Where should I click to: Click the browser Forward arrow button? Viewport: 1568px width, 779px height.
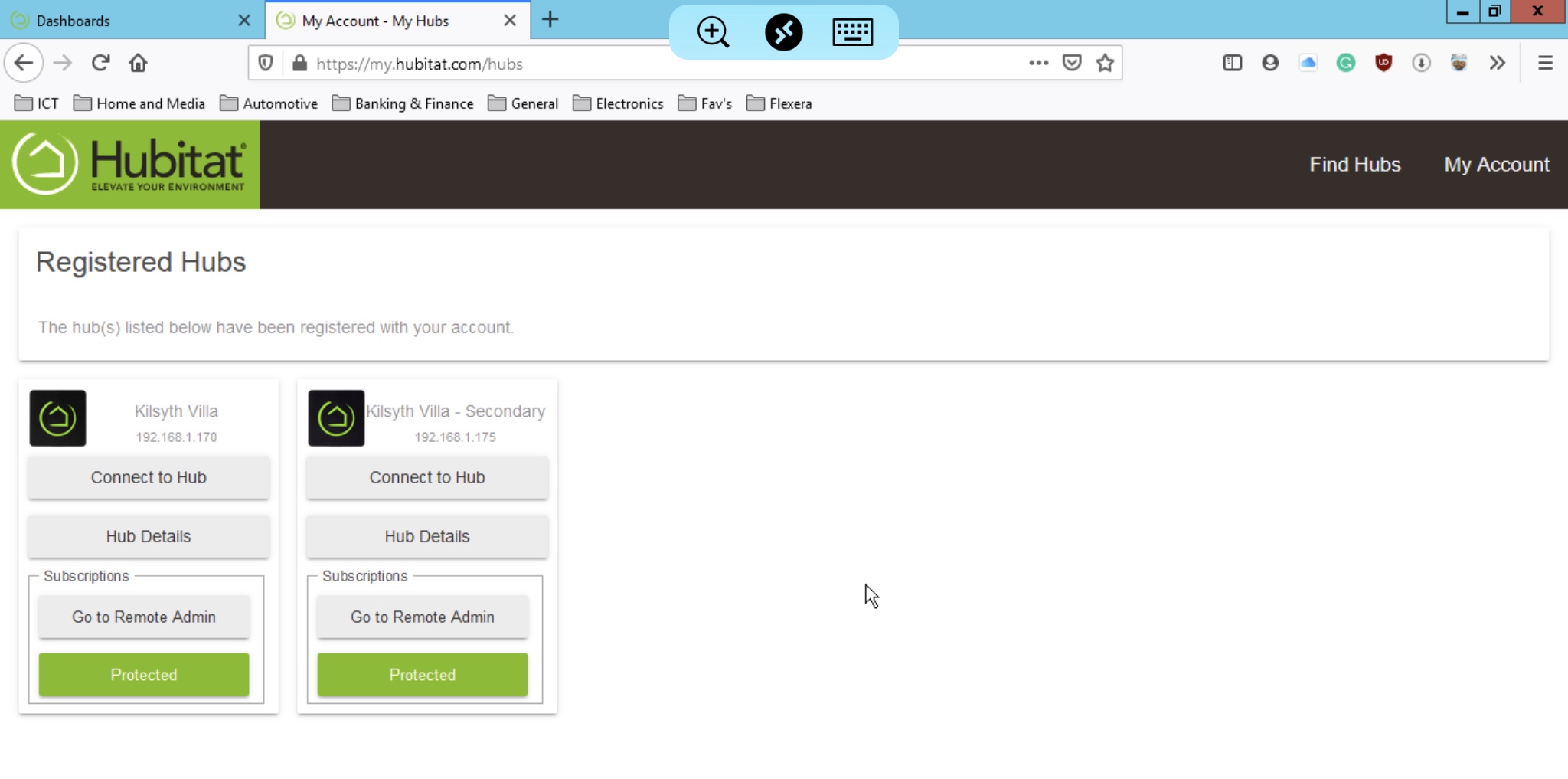(63, 63)
